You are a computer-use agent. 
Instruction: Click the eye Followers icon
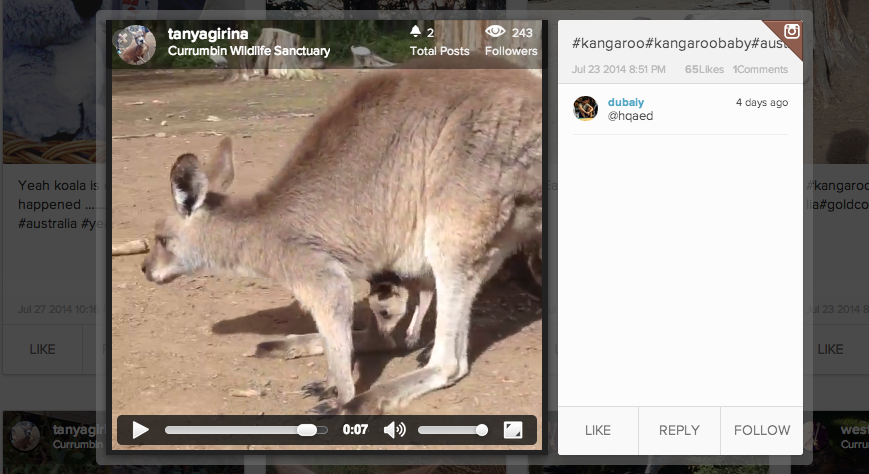pyautogui.click(x=495, y=31)
